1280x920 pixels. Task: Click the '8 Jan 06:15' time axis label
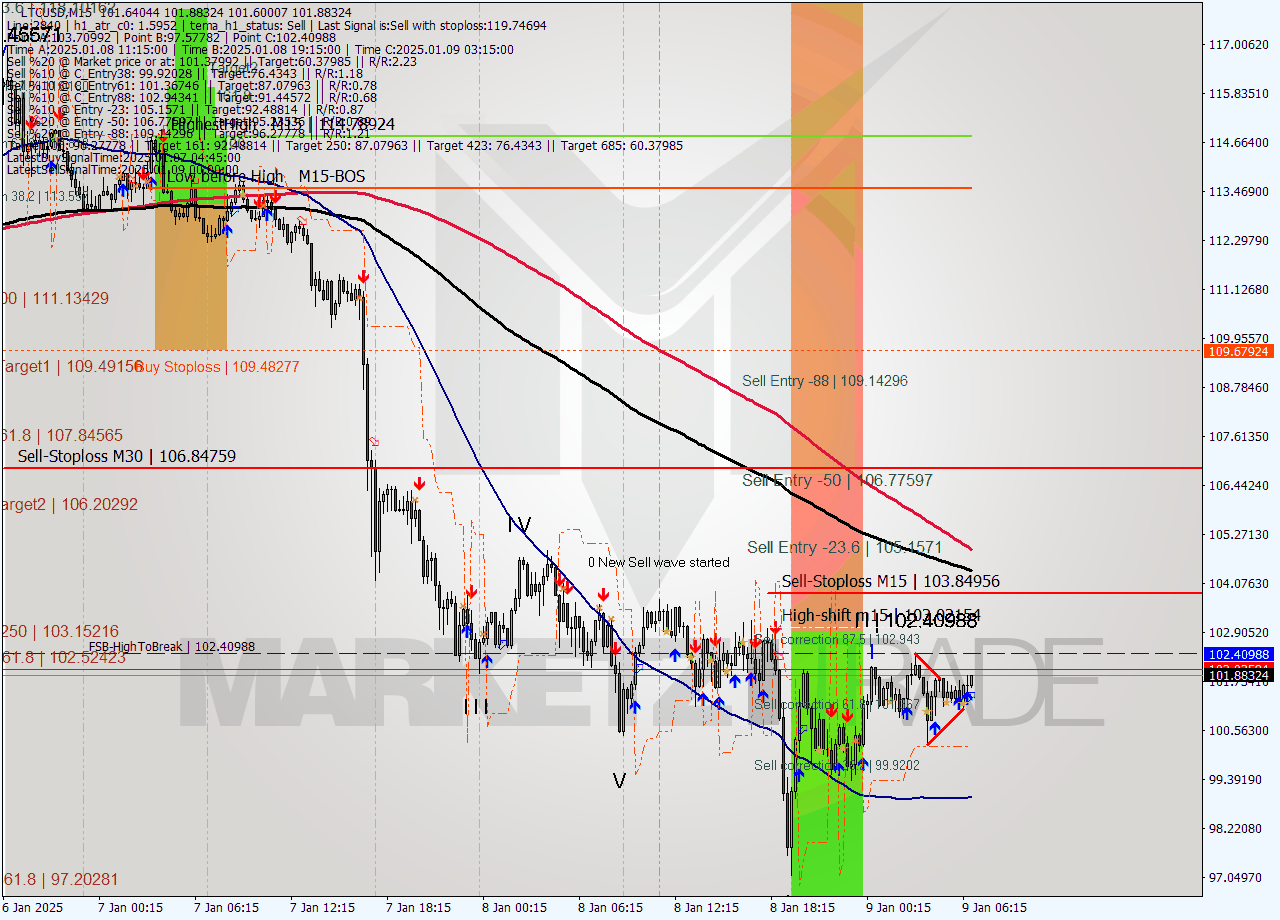(611, 908)
